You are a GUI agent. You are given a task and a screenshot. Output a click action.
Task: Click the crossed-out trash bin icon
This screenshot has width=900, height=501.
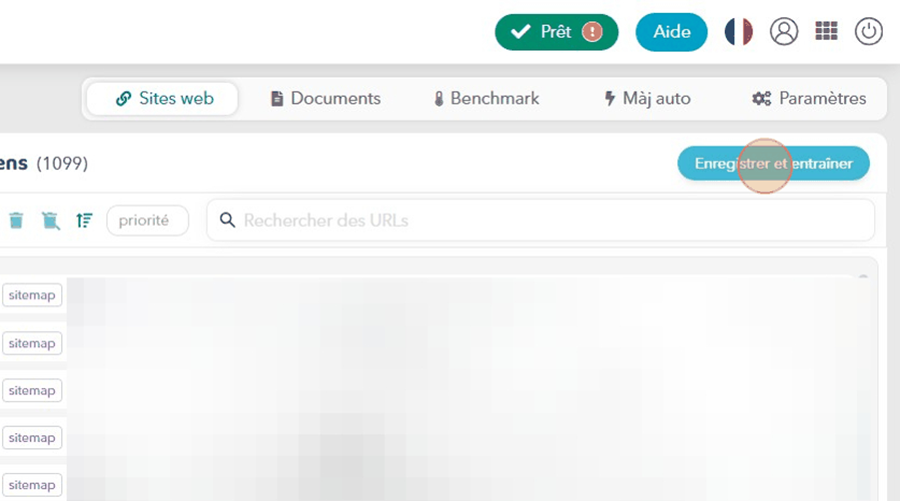(50, 220)
